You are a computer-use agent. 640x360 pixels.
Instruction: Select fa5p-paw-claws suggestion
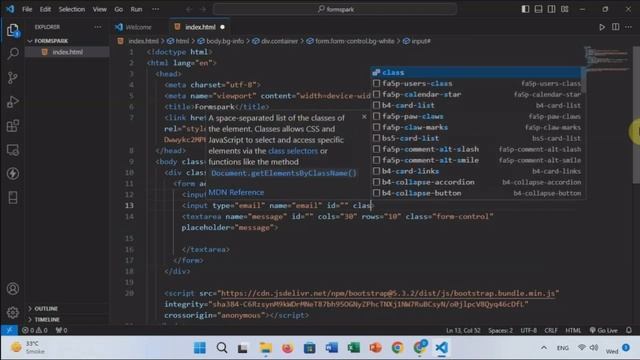point(477,116)
